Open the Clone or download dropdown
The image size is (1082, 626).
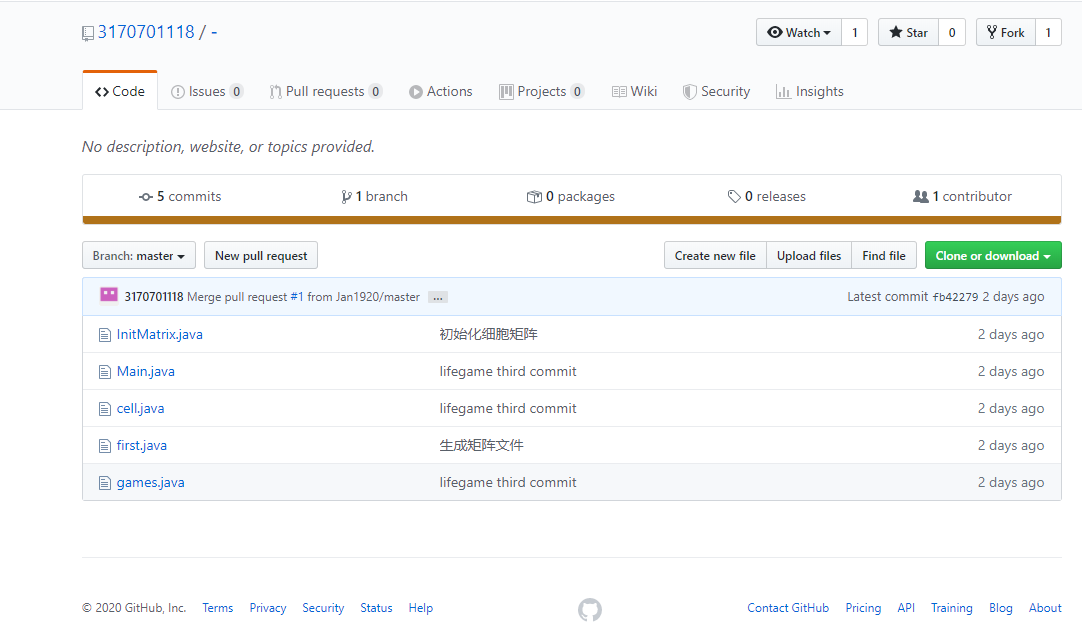(992, 256)
